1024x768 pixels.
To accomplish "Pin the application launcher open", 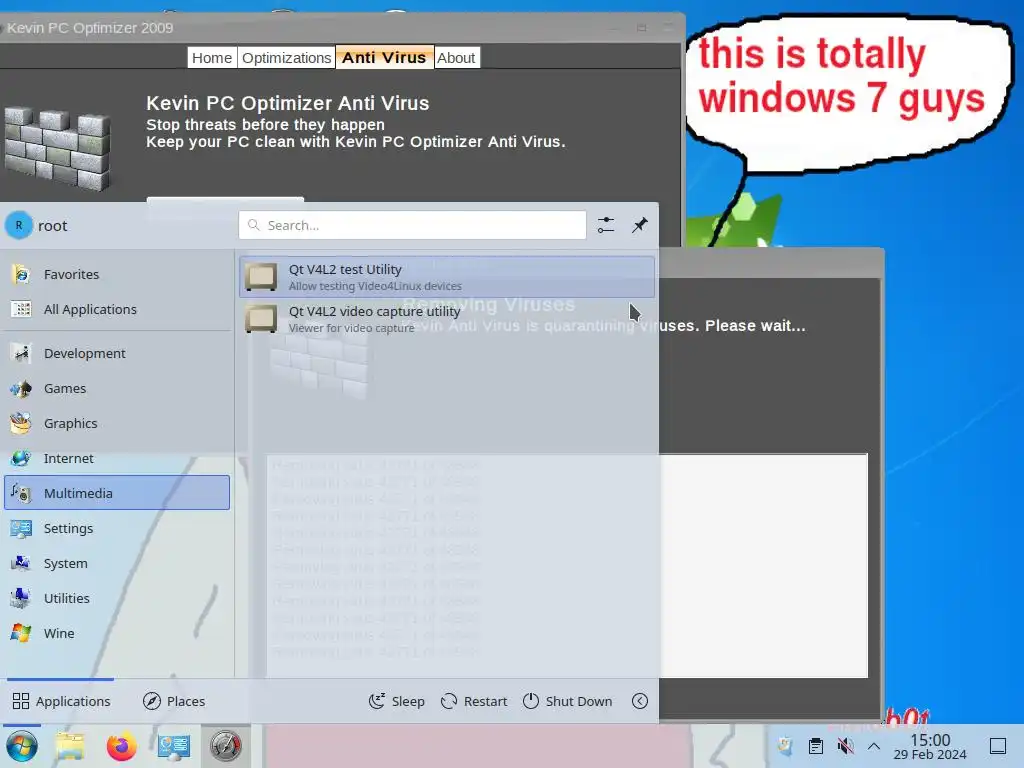I will point(640,225).
